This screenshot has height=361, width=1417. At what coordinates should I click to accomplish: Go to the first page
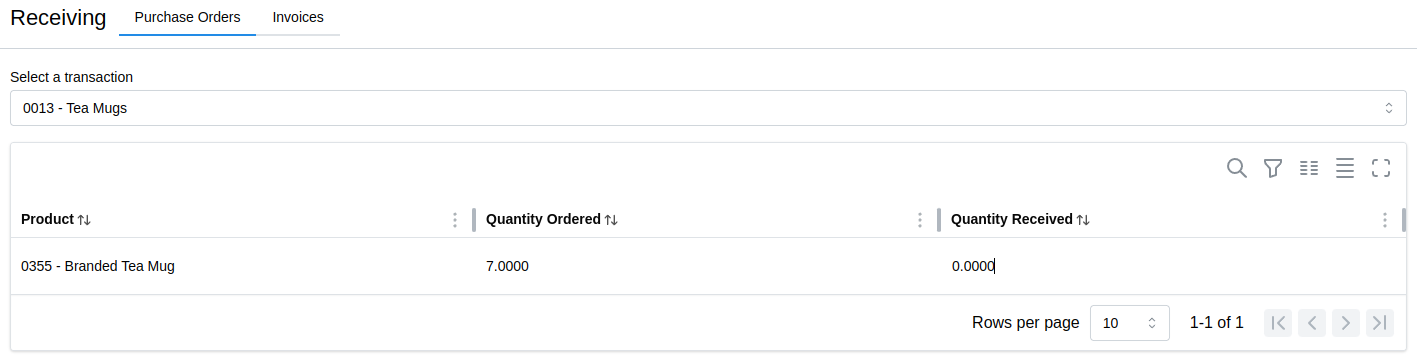[x=1277, y=322]
